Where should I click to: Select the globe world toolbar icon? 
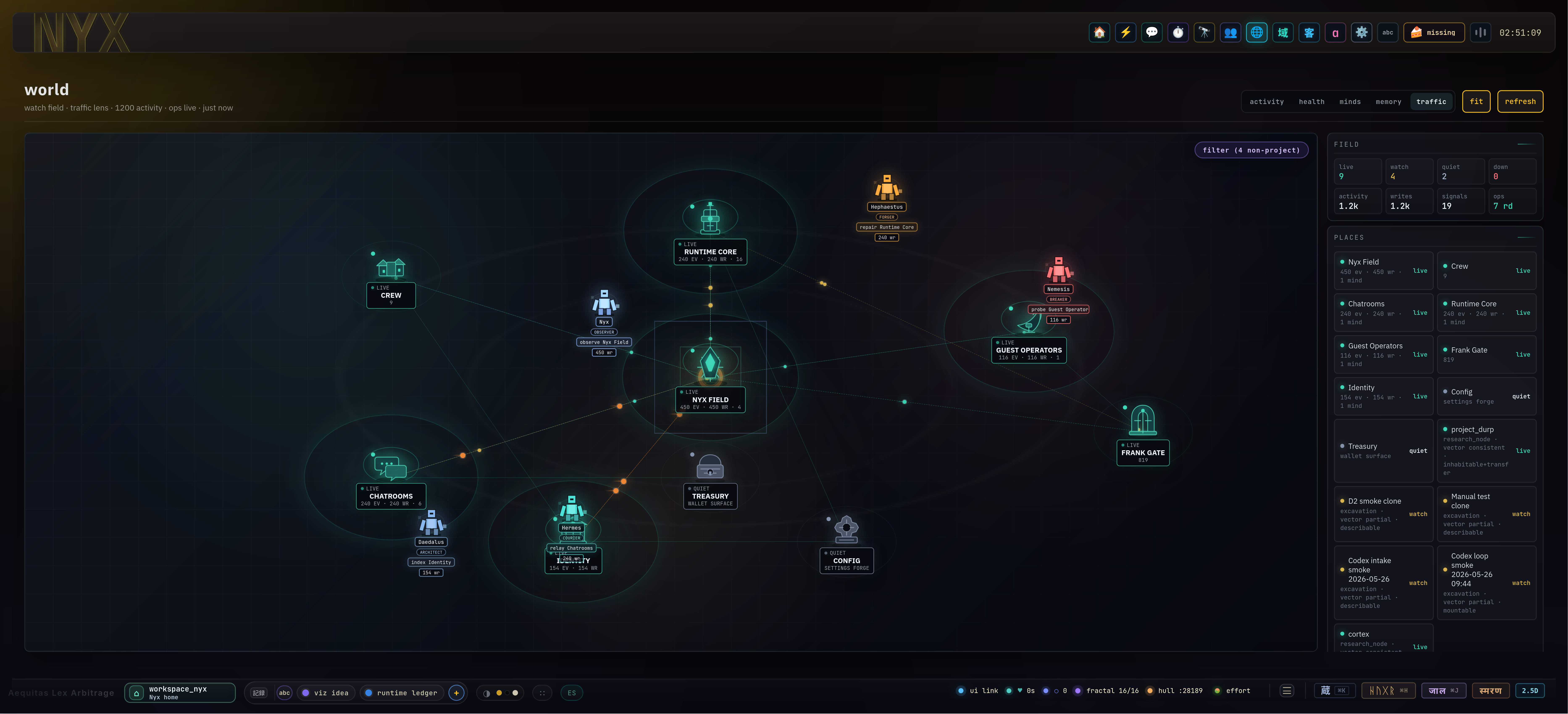tap(1256, 33)
